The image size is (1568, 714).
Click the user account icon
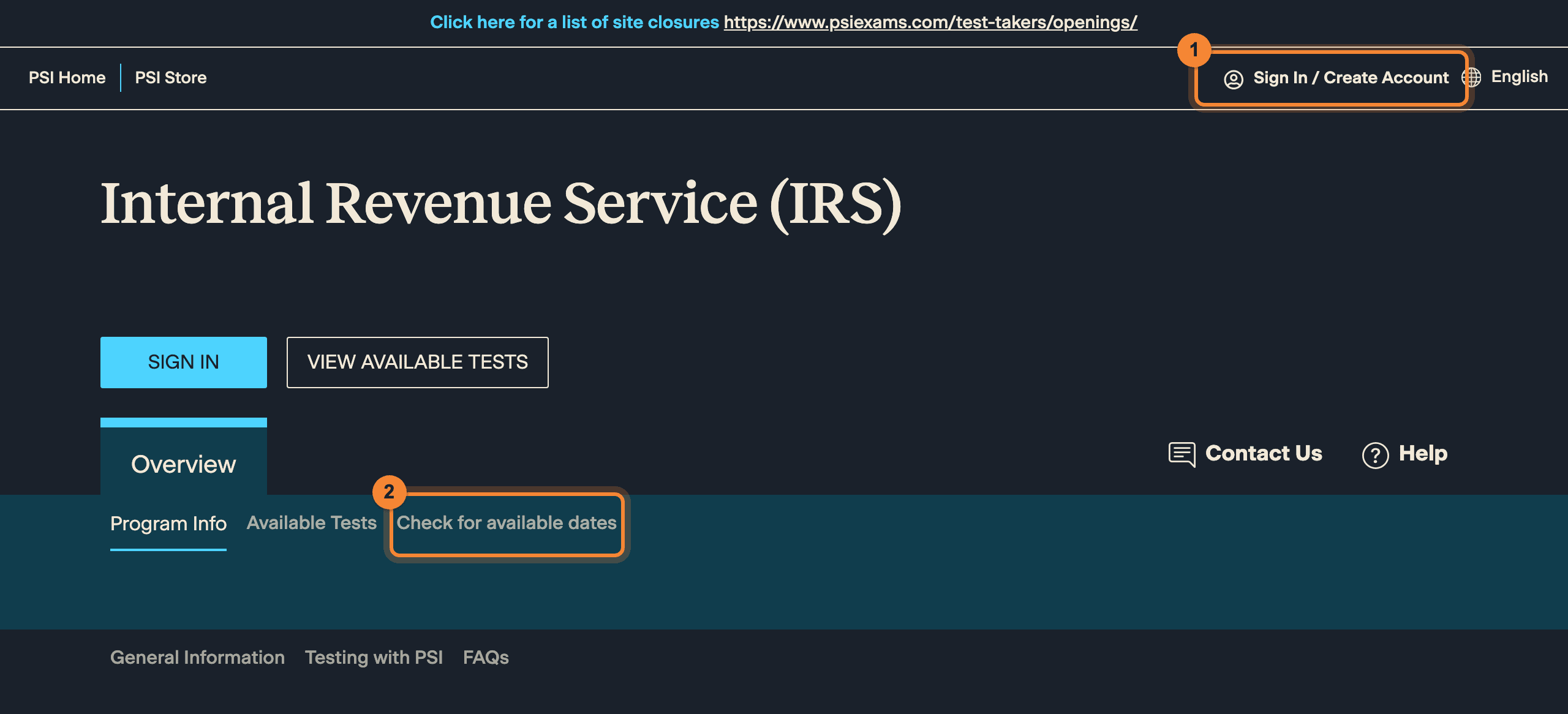1233,79
